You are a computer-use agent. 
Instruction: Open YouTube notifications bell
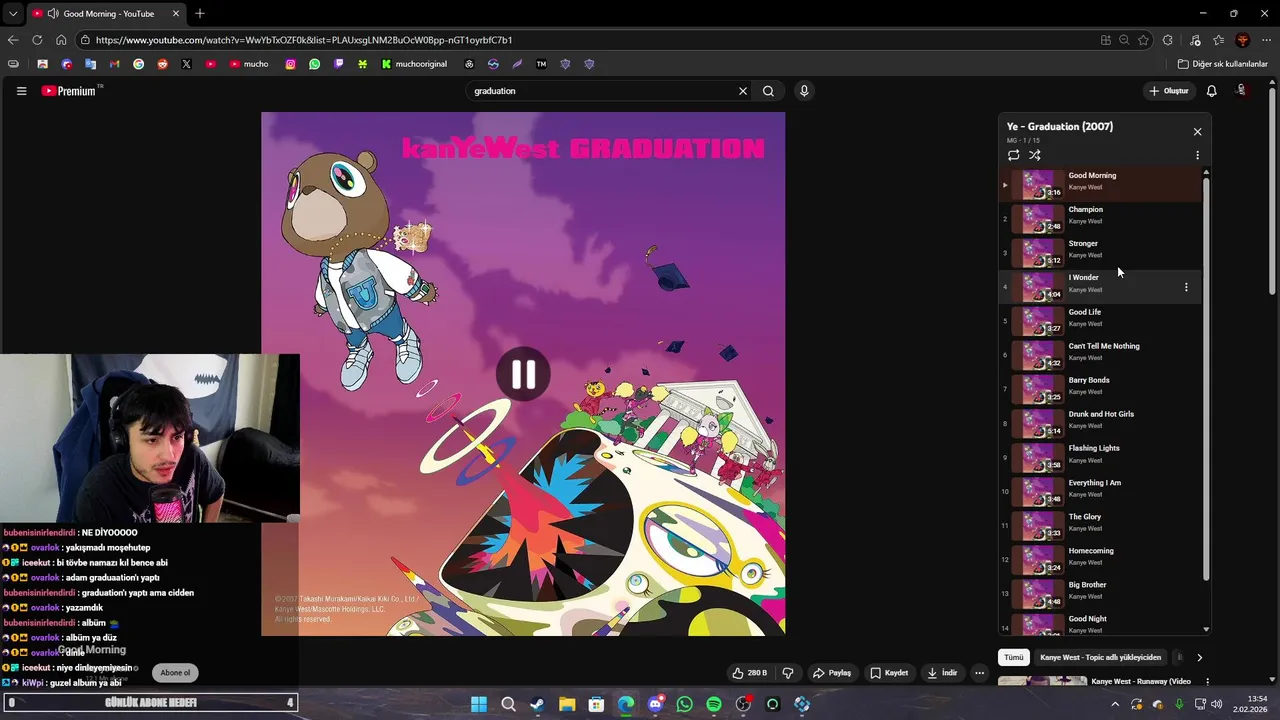pos(1211,91)
